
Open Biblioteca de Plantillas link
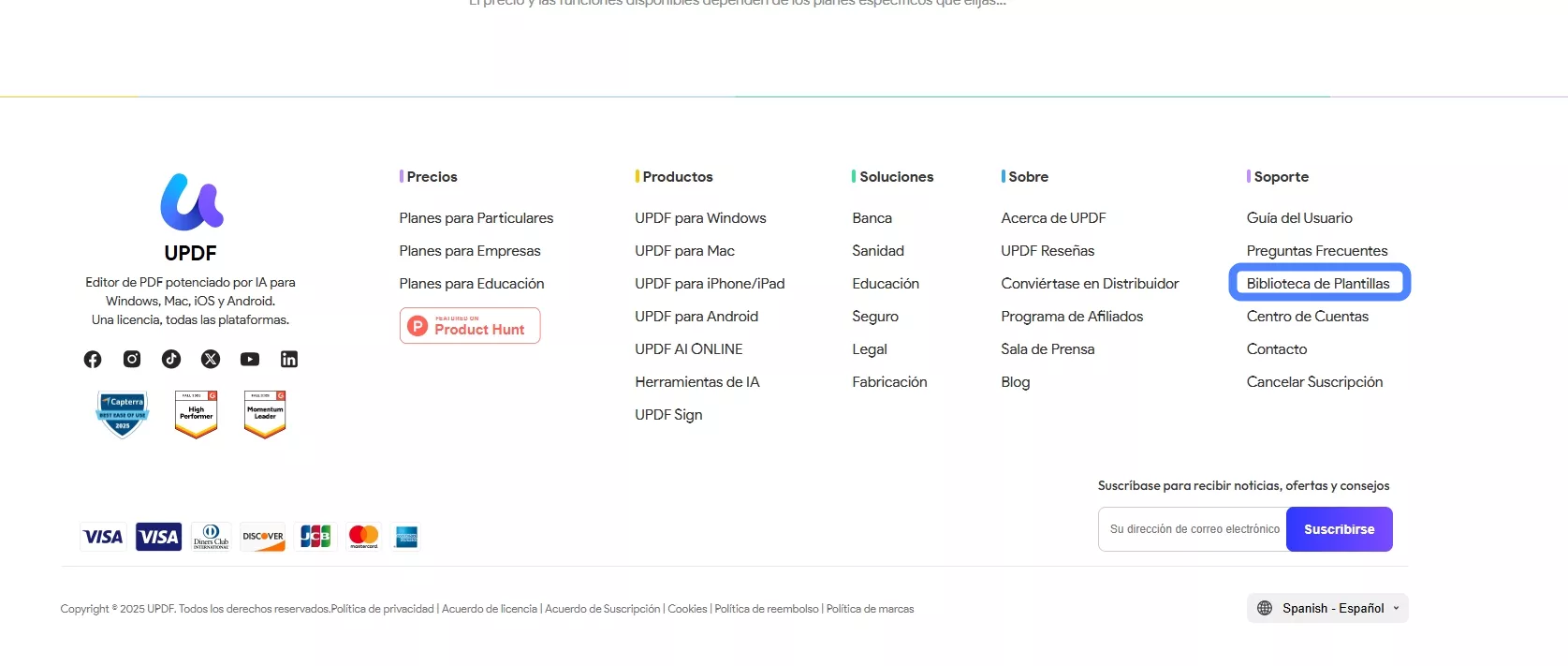(x=1317, y=284)
